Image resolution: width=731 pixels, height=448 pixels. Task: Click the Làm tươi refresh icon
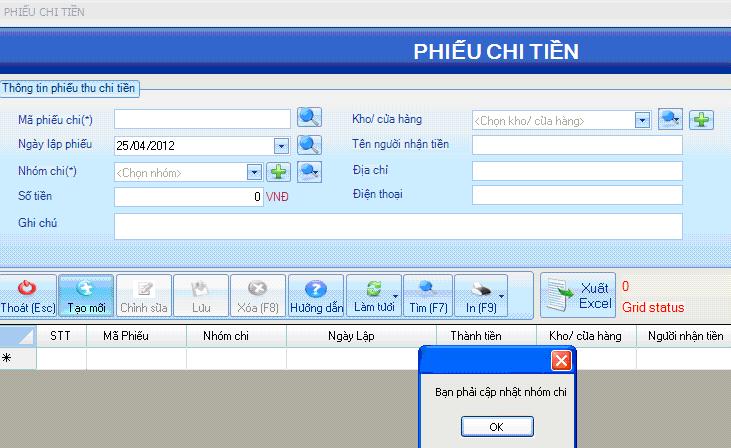(373, 296)
